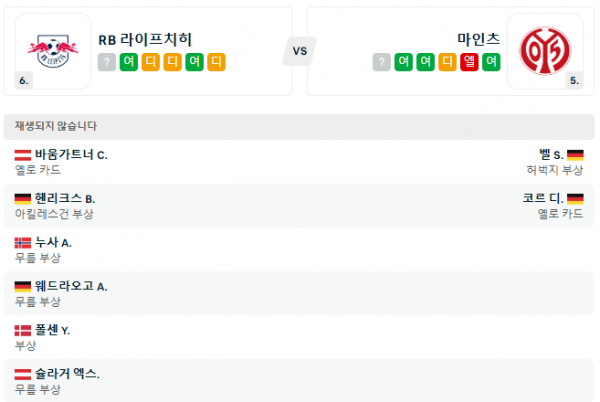Open the 마인츠 team name link
This screenshot has width=600, height=402.
click(478, 40)
